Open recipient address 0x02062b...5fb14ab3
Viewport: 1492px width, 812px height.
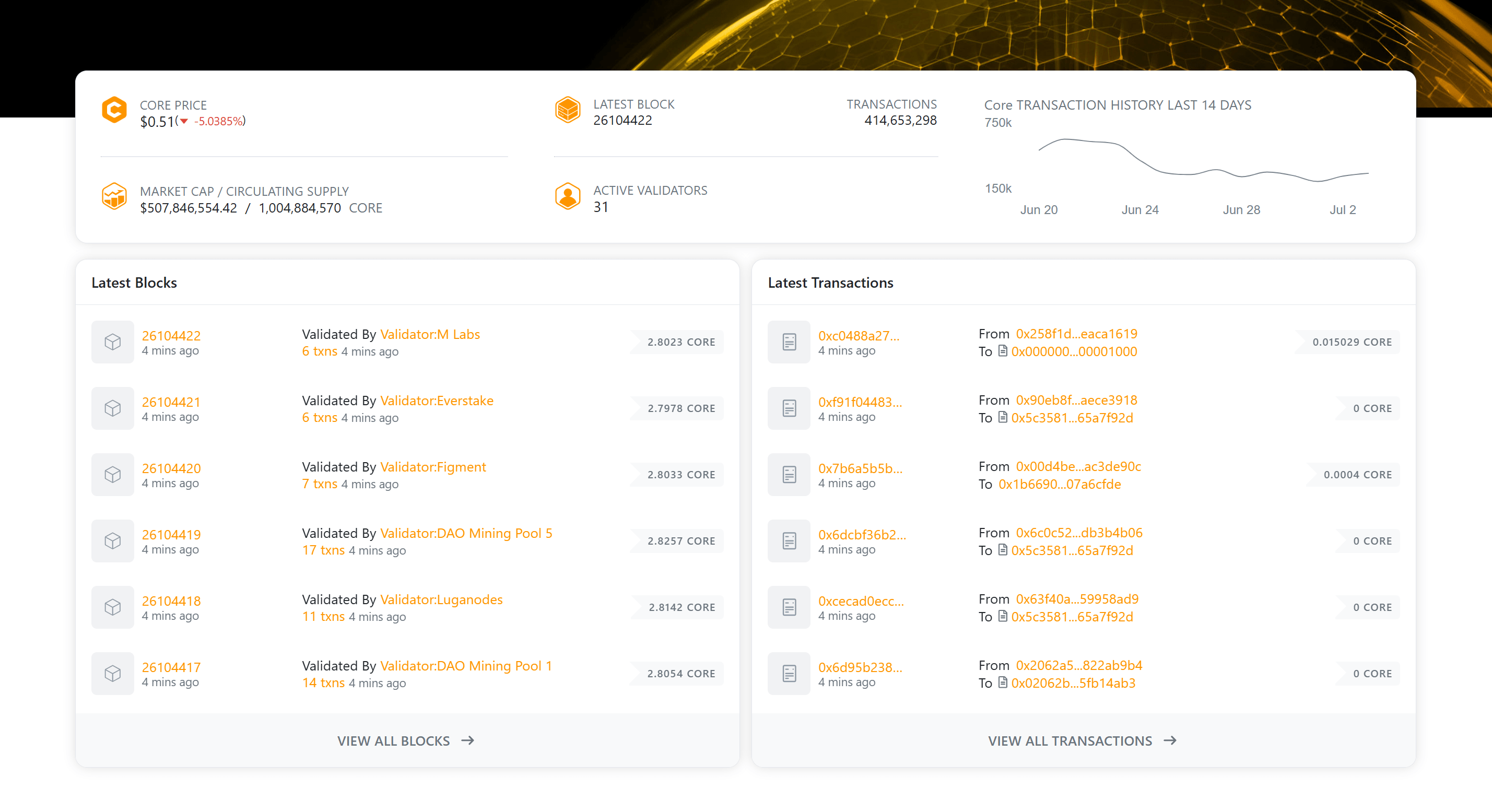coord(1073,684)
